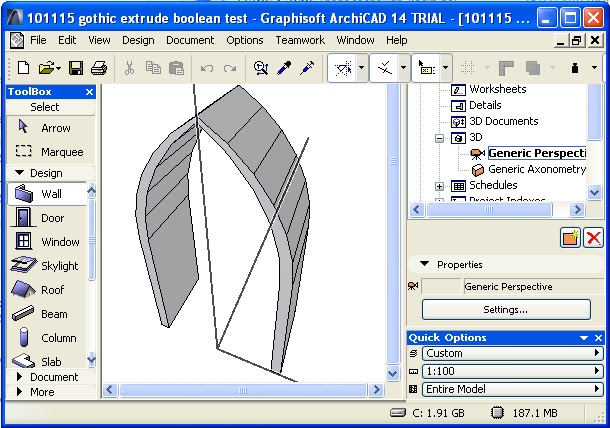Inject parameters with syringe icon

pyautogui.click(x=308, y=68)
